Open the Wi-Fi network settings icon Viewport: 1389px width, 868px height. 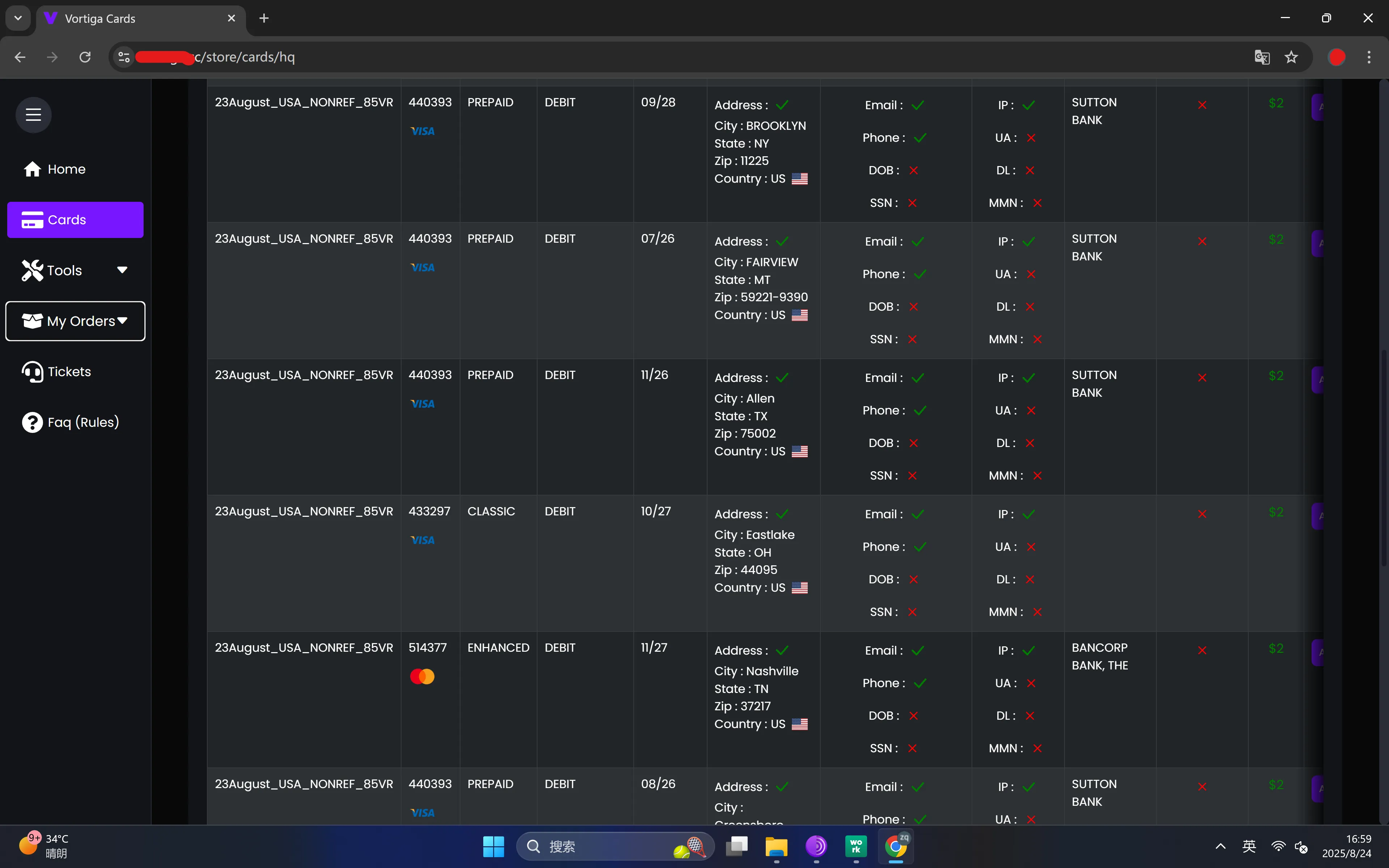point(1278,846)
